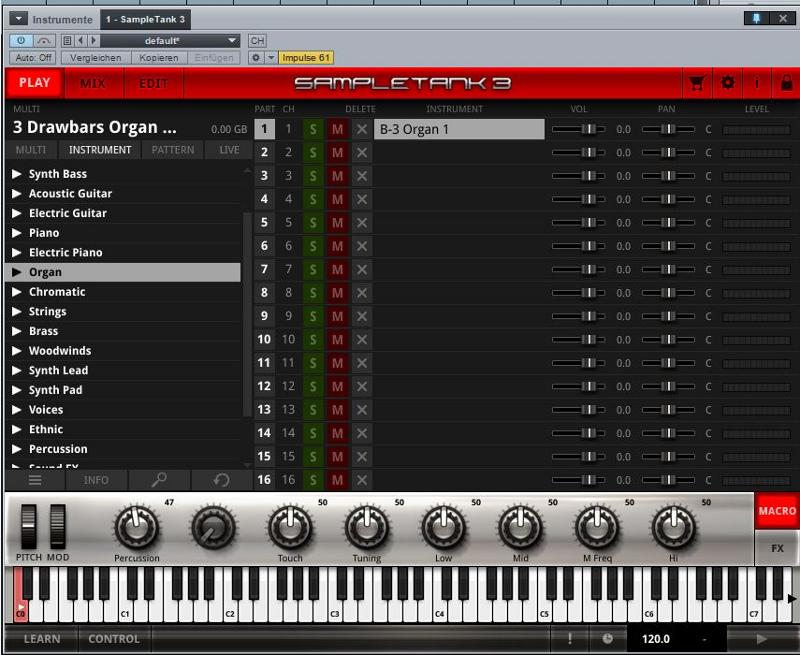Click the PITCH wheel

coord(29,527)
